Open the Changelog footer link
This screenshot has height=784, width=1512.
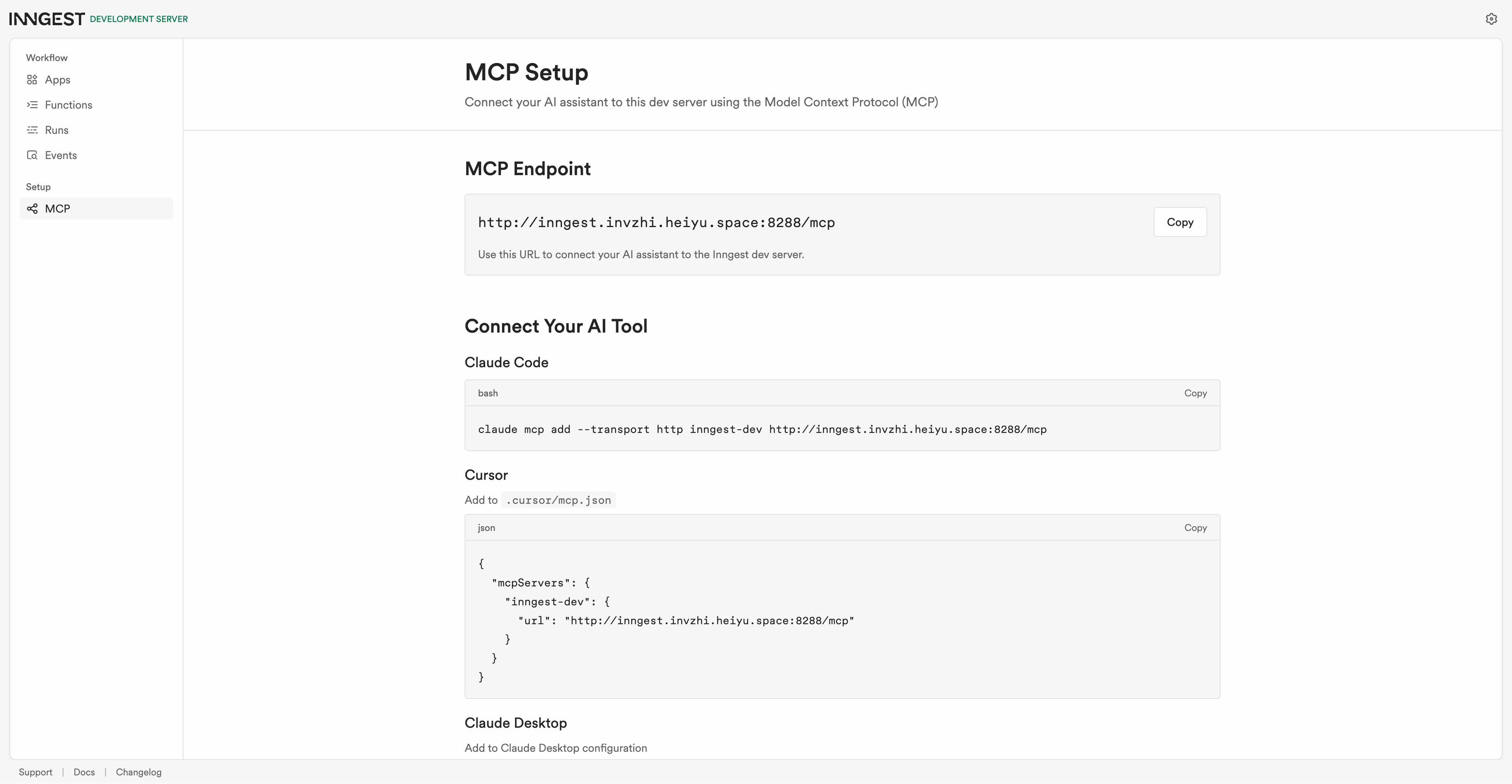tap(139, 772)
